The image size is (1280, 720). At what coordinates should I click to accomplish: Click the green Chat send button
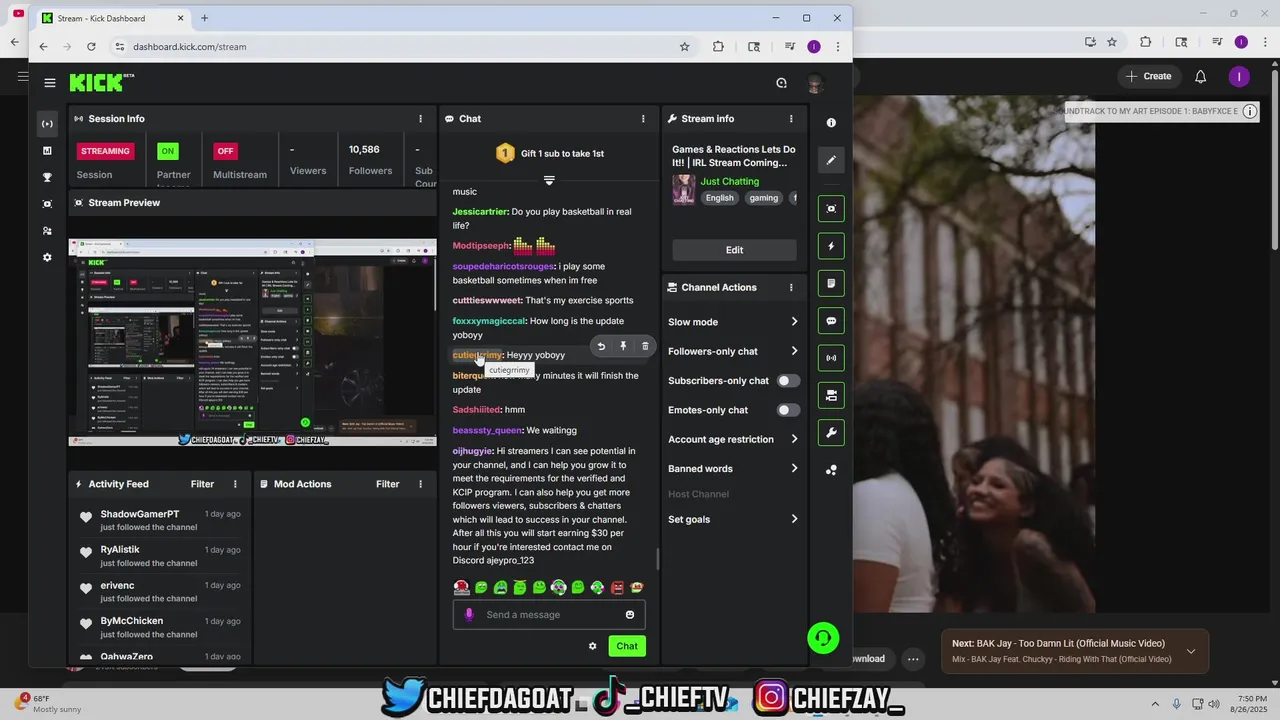(x=627, y=646)
